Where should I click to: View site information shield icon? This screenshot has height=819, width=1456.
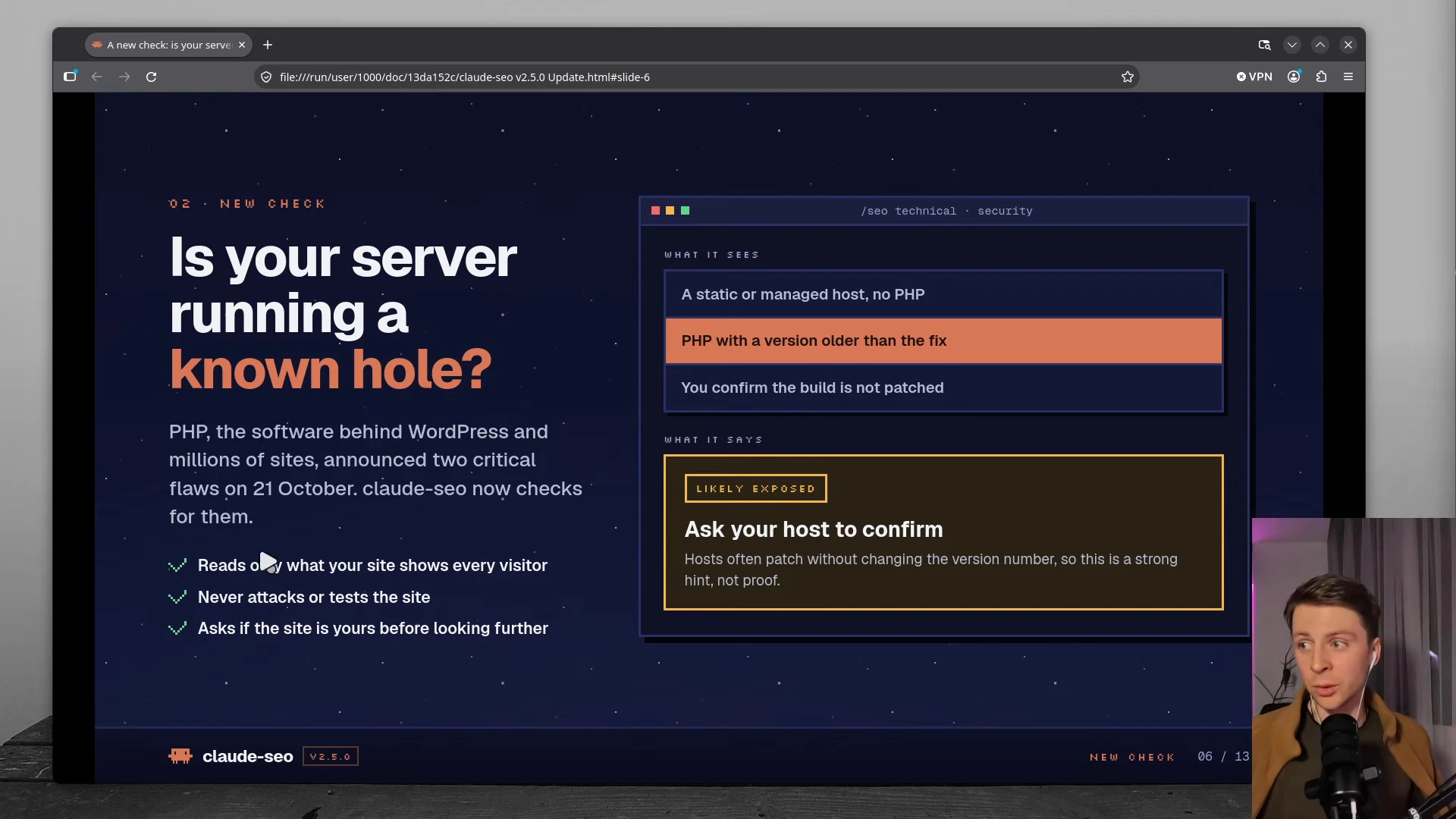266,77
